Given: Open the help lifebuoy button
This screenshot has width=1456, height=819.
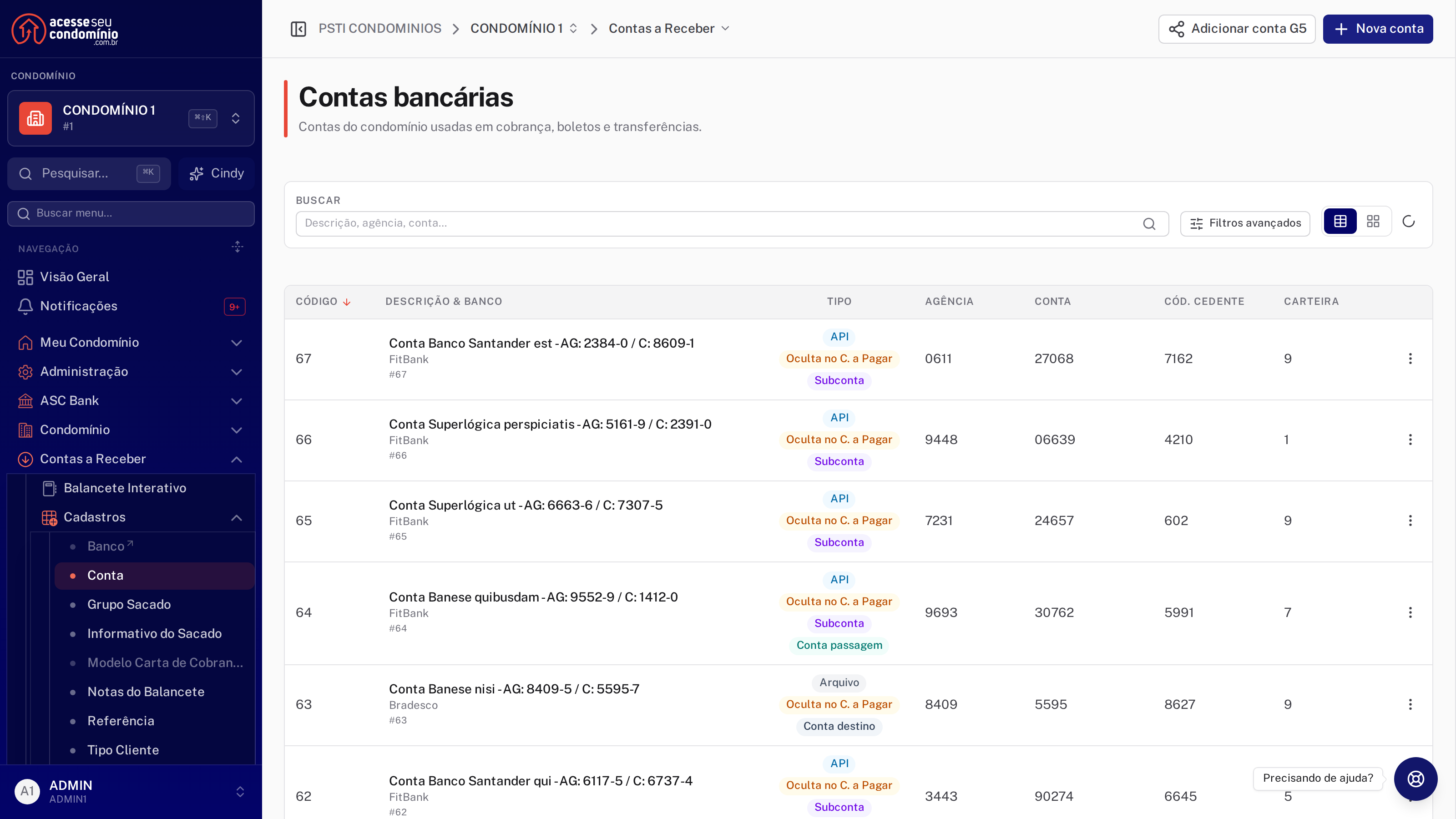Looking at the screenshot, I should pyautogui.click(x=1416, y=779).
